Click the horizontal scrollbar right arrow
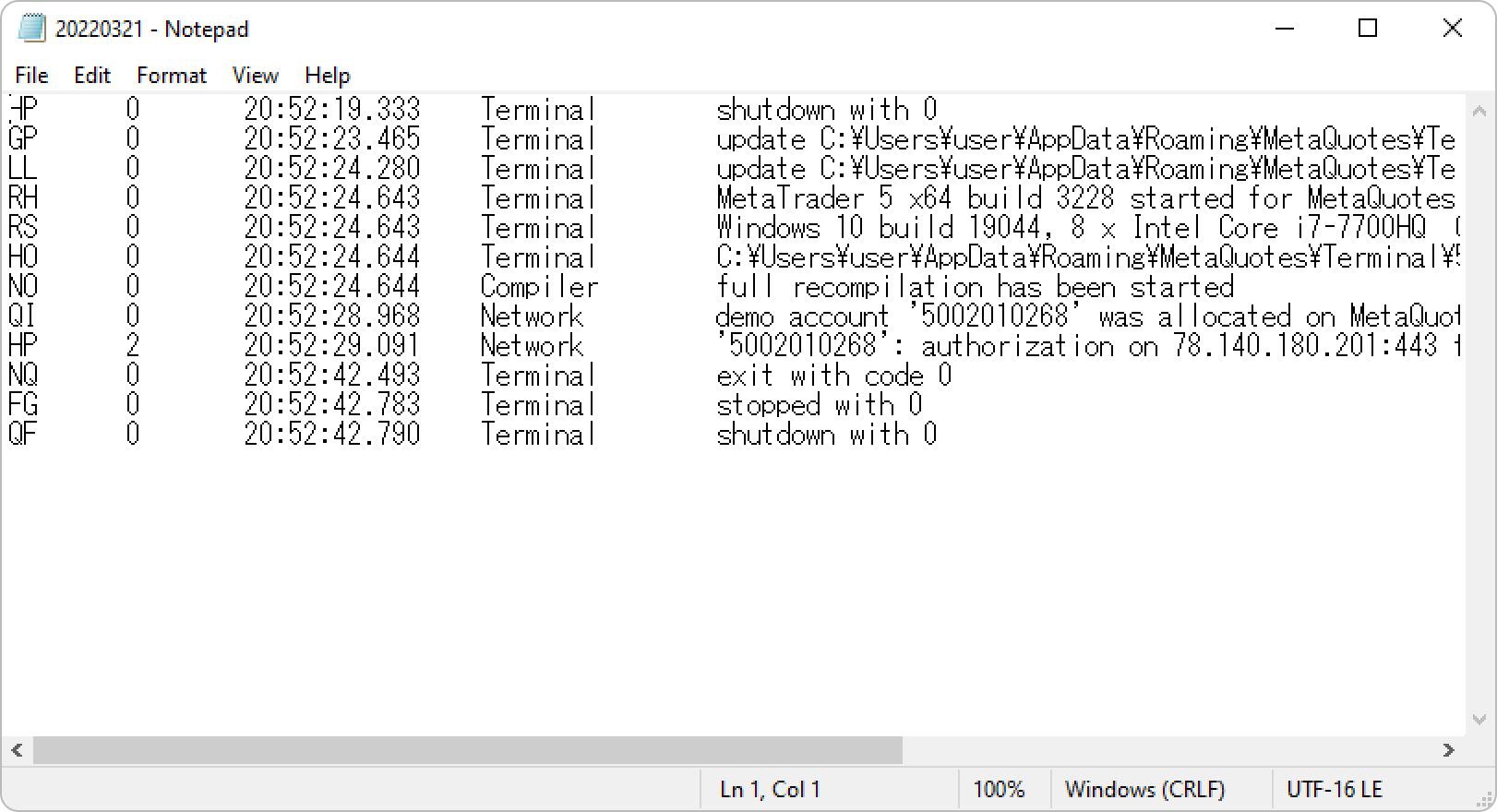Screen dimensions: 1497x812 [x=1449, y=750]
